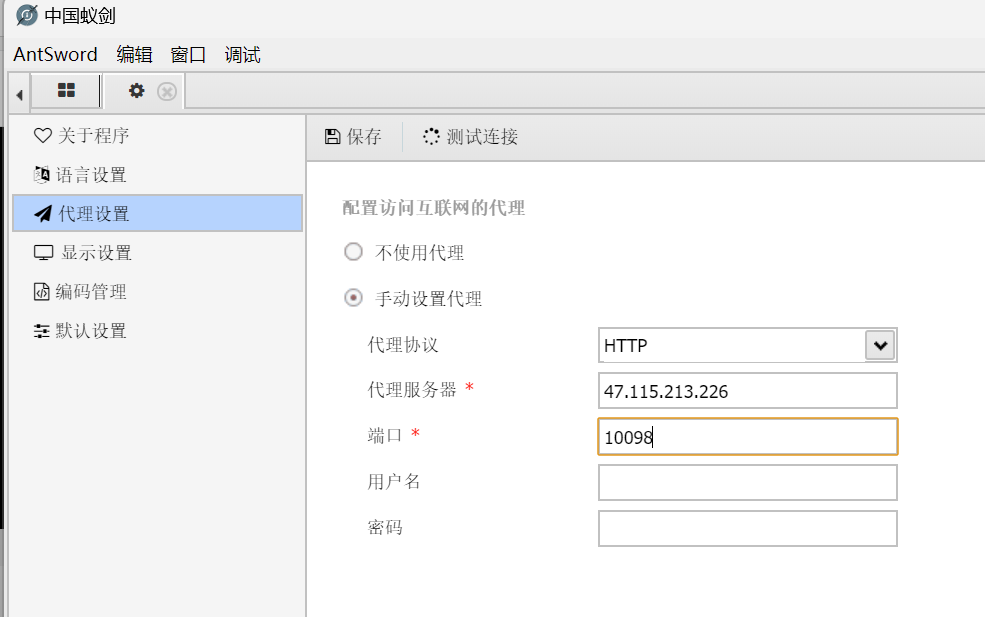Click the AntSword app logo icon
This screenshot has width=985, height=617.
(x=26, y=15)
